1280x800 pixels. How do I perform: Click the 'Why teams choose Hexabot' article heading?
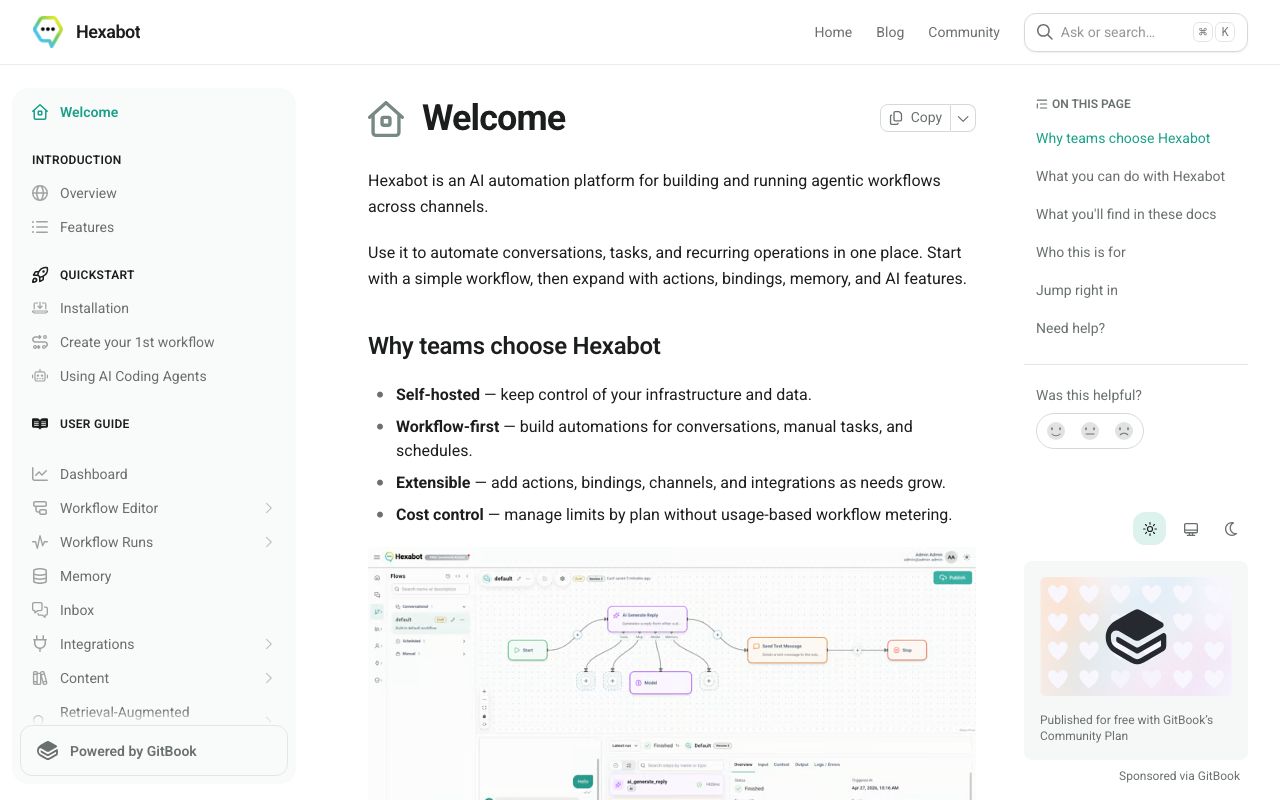[514, 346]
